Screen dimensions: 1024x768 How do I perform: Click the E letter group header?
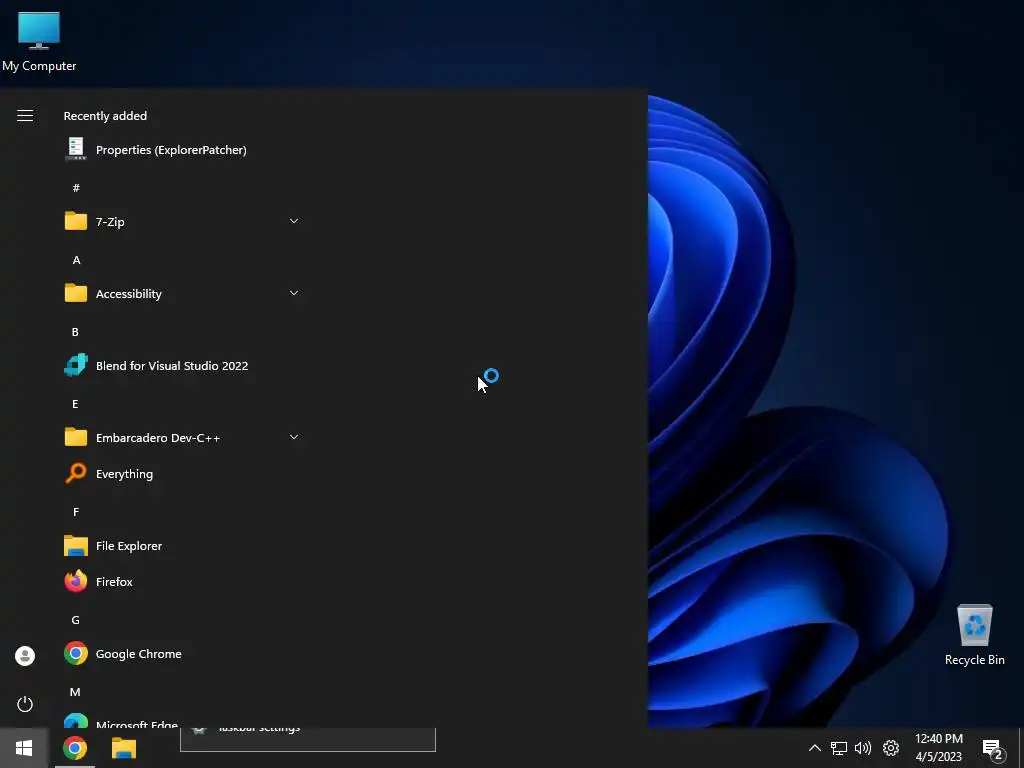point(75,404)
